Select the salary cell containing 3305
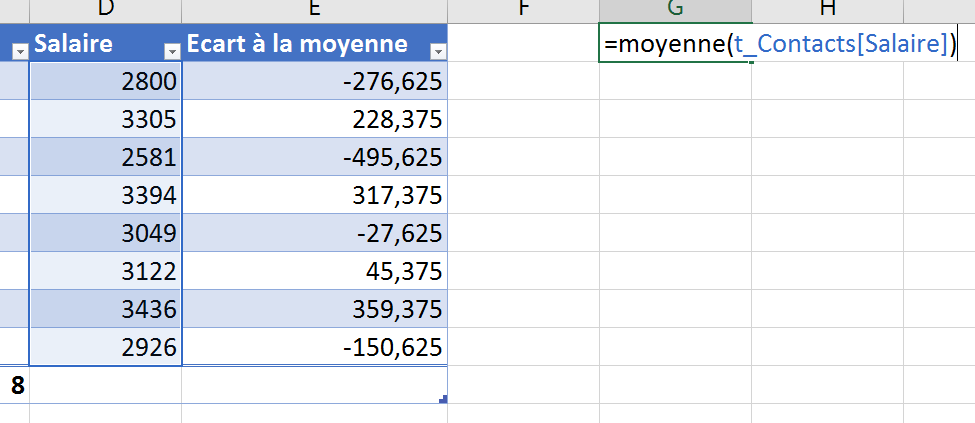Image resolution: width=975 pixels, height=423 pixels. tap(106, 119)
